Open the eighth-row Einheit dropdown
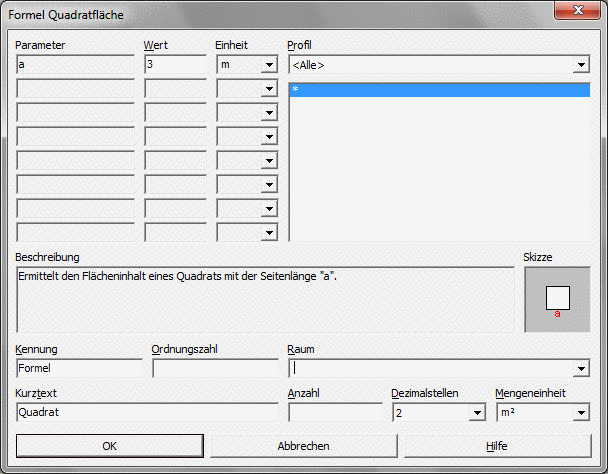Image resolution: width=608 pixels, height=474 pixels. 269,233
